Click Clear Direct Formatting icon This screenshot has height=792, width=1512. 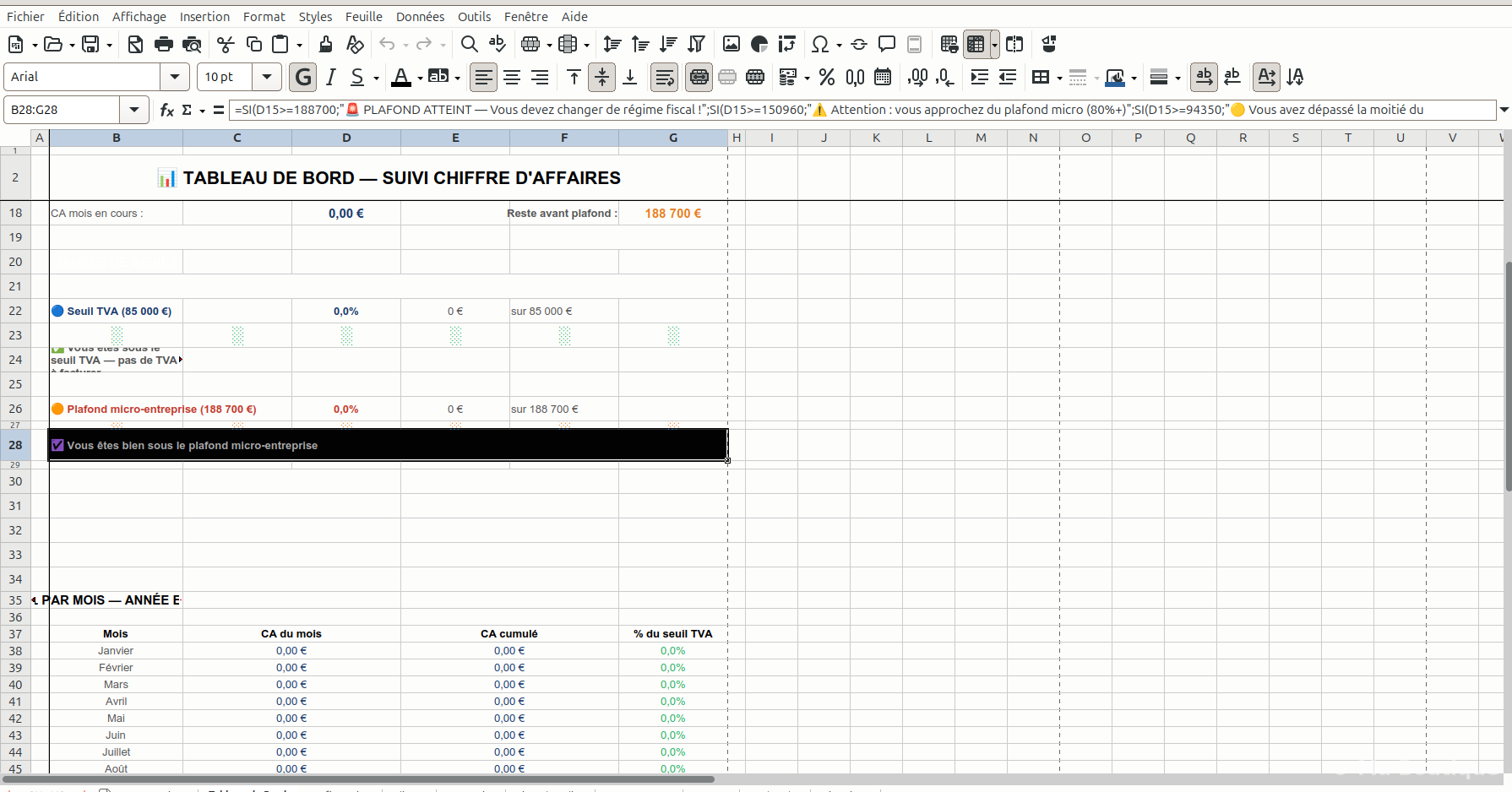click(x=355, y=44)
